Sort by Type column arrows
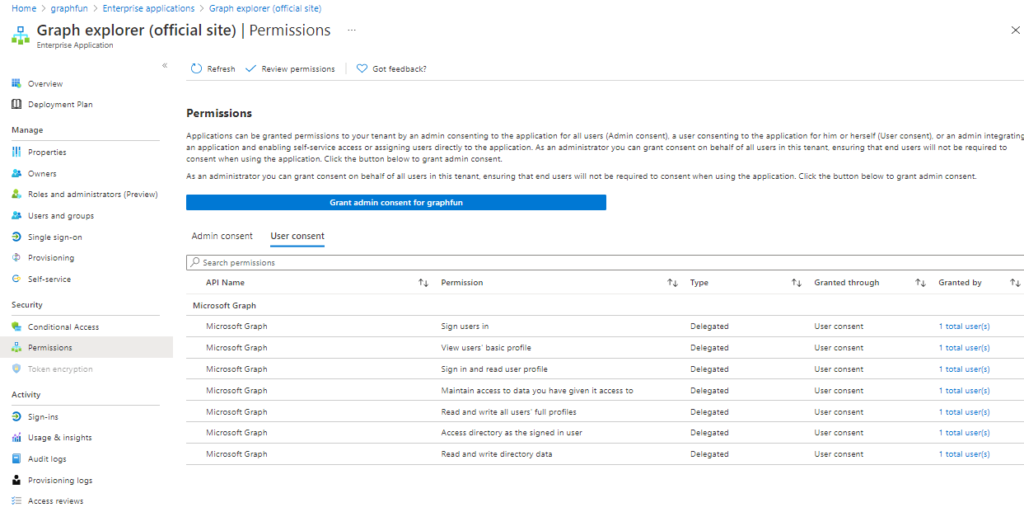Image resolution: width=1024 pixels, height=512 pixels. (796, 283)
